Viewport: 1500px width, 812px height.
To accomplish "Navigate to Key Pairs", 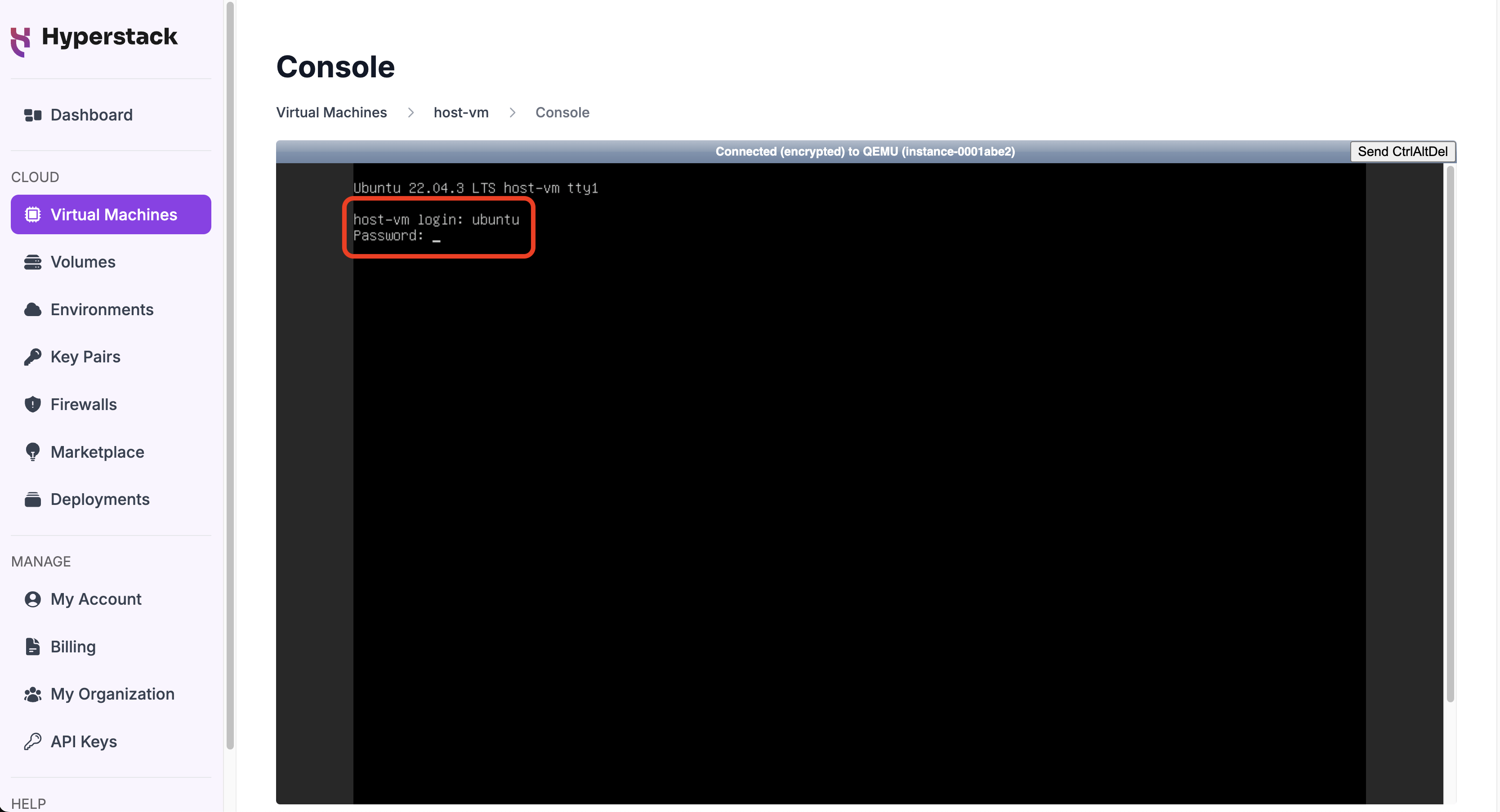I will point(111,357).
